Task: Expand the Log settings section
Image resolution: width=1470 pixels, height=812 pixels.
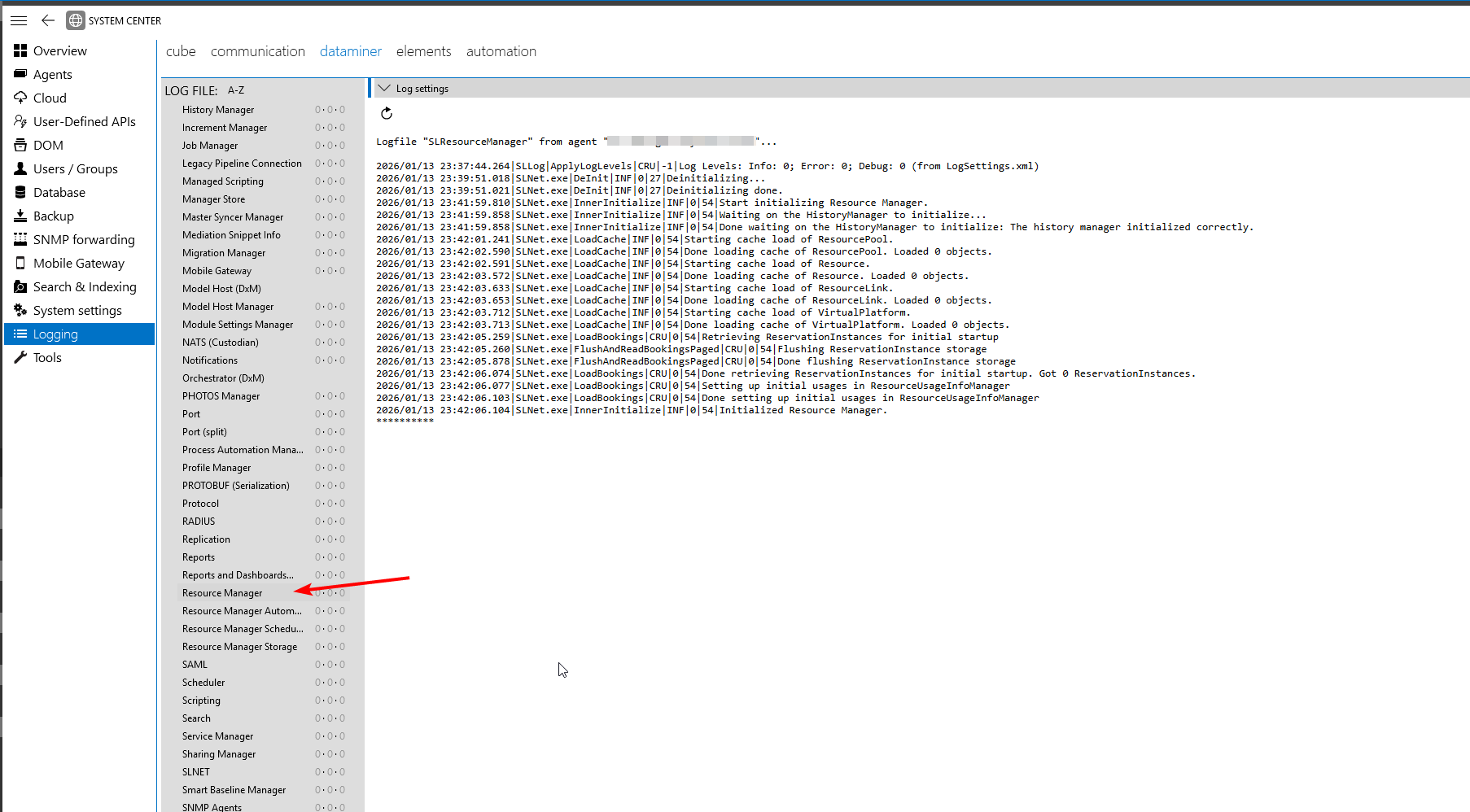Action: click(385, 89)
